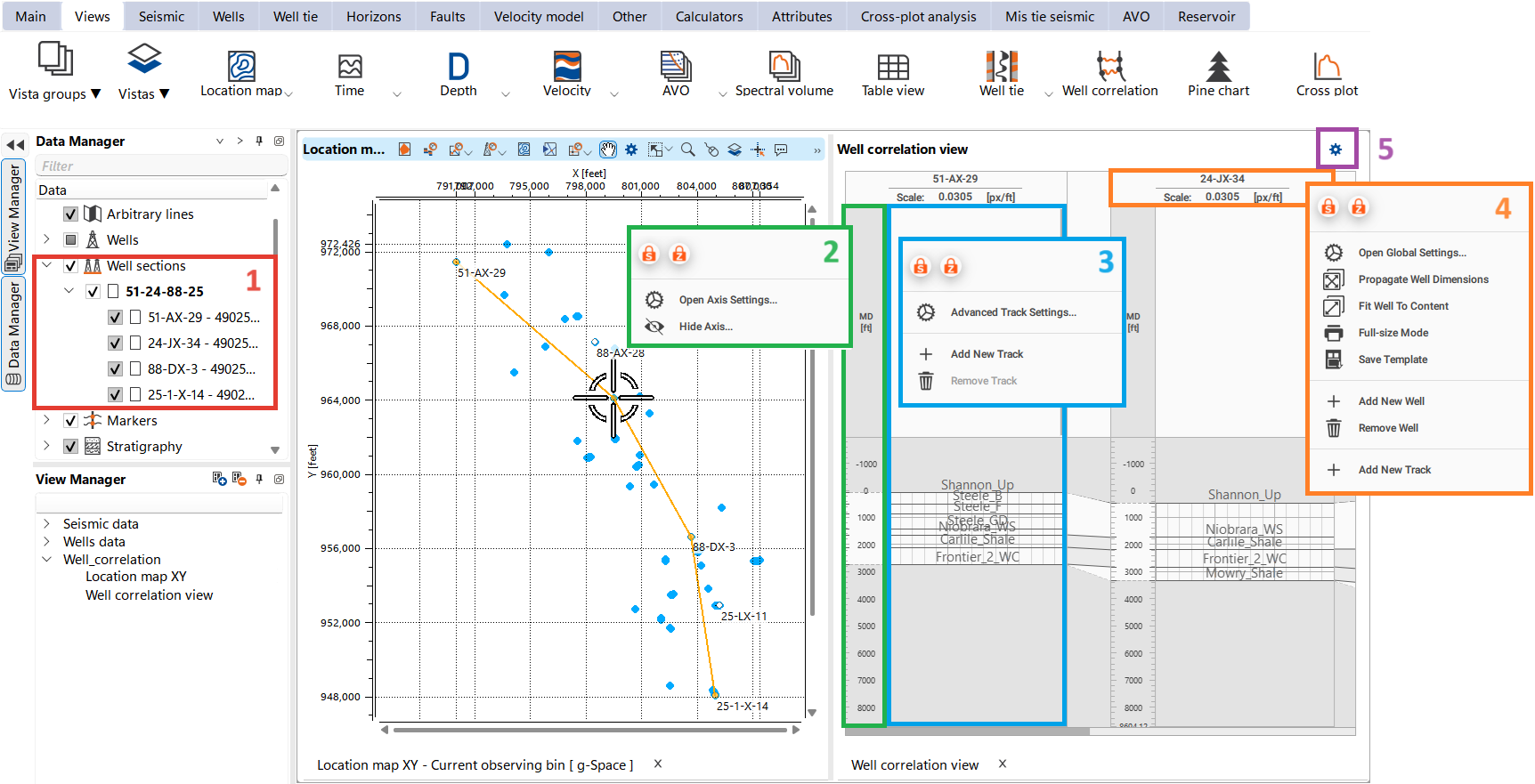Click the Location map horizontal scrollbar
This screenshot has height=784, width=1535.
pyautogui.click(x=589, y=730)
